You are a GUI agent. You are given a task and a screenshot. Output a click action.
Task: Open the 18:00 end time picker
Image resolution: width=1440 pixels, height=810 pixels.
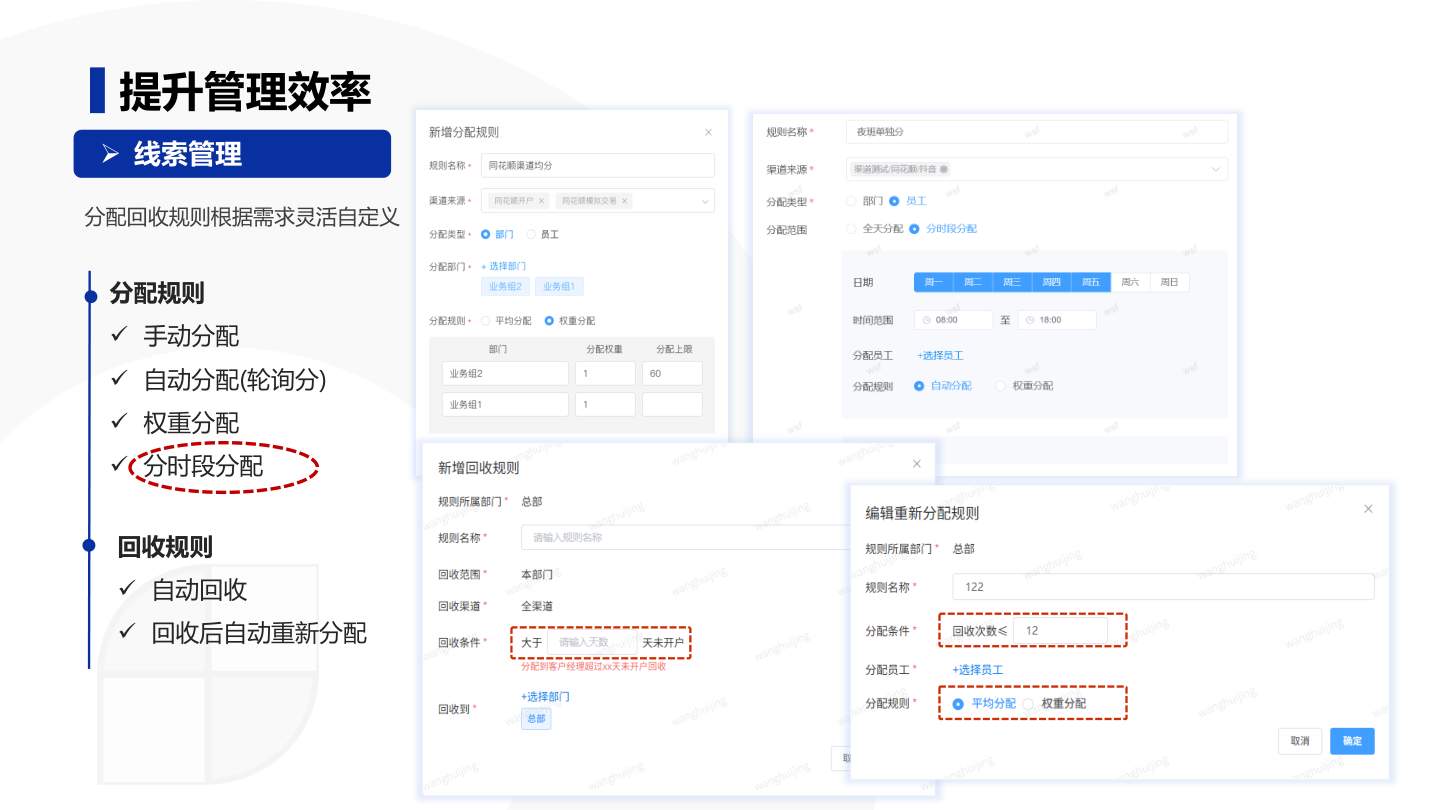(1057, 320)
